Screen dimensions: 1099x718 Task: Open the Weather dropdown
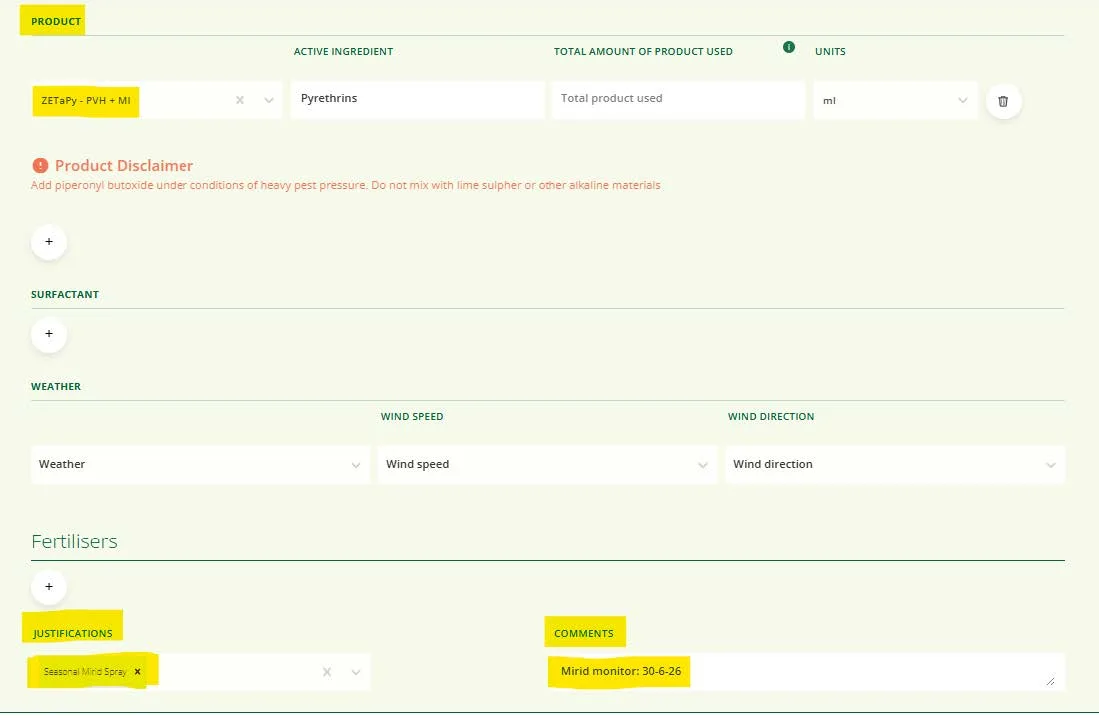[200, 464]
